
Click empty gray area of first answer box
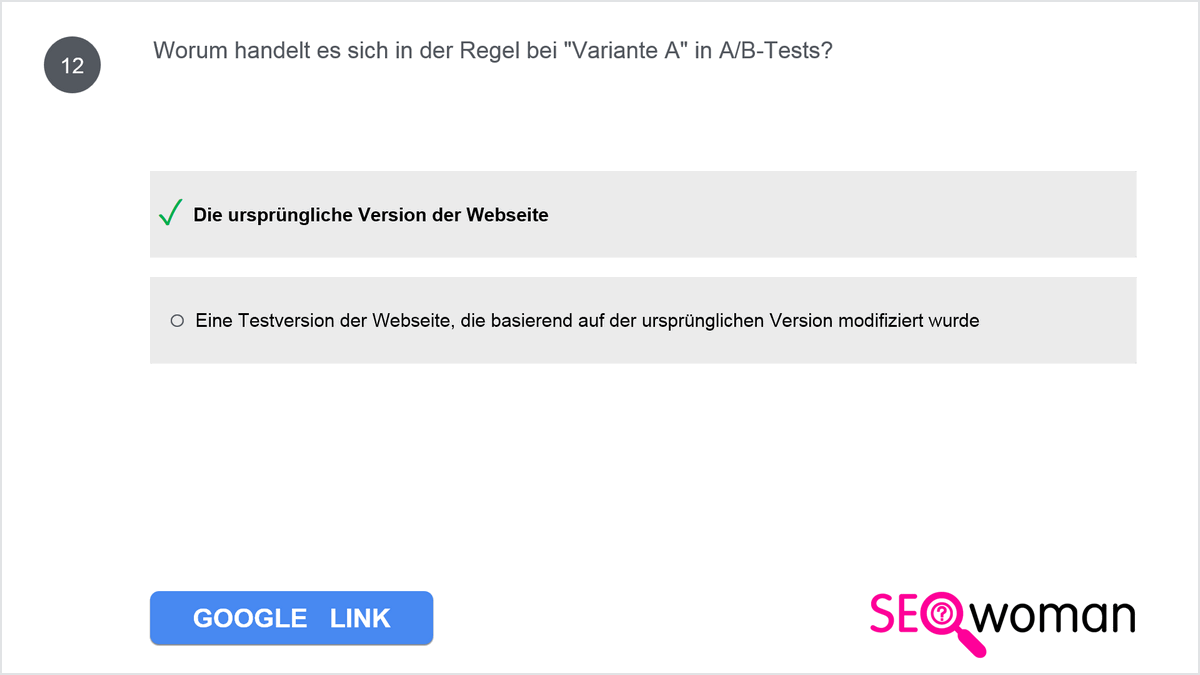click(x=840, y=214)
